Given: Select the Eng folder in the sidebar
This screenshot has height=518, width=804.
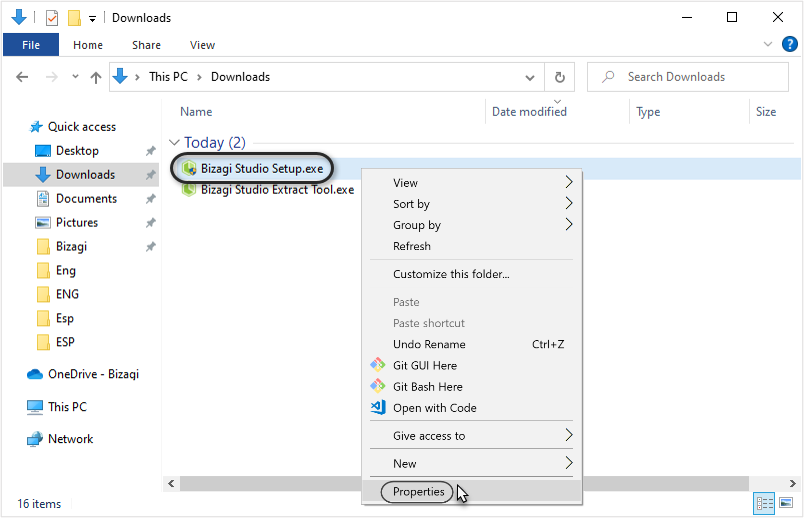Looking at the screenshot, I should pyautogui.click(x=66, y=270).
